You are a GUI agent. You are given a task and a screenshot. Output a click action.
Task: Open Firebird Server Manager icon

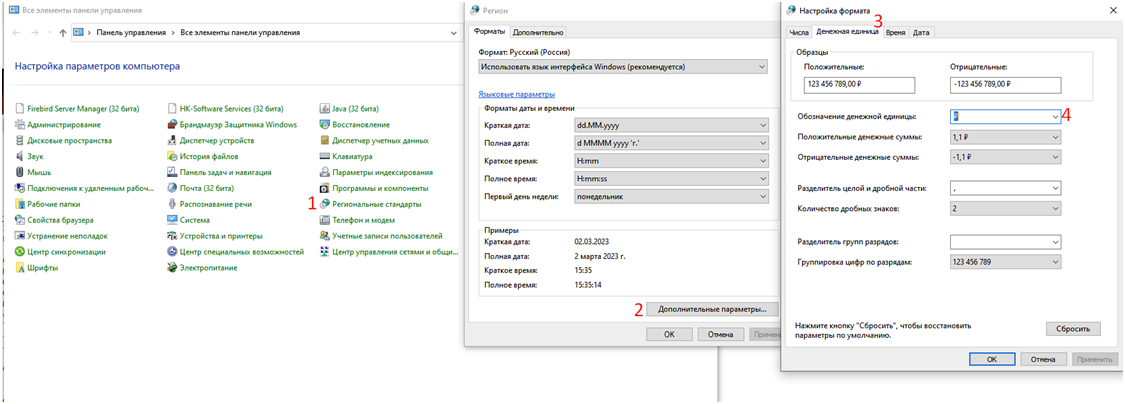pos(21,109)
